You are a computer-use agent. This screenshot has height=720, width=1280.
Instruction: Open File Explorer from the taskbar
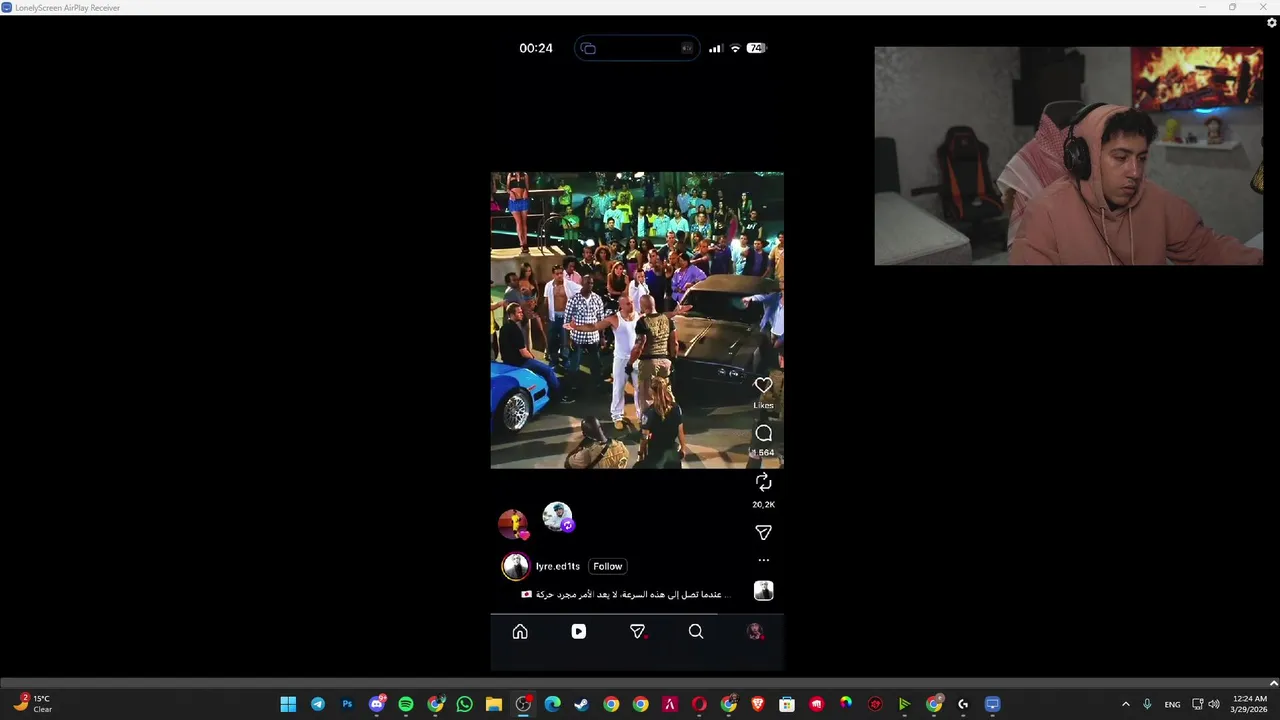494,704
